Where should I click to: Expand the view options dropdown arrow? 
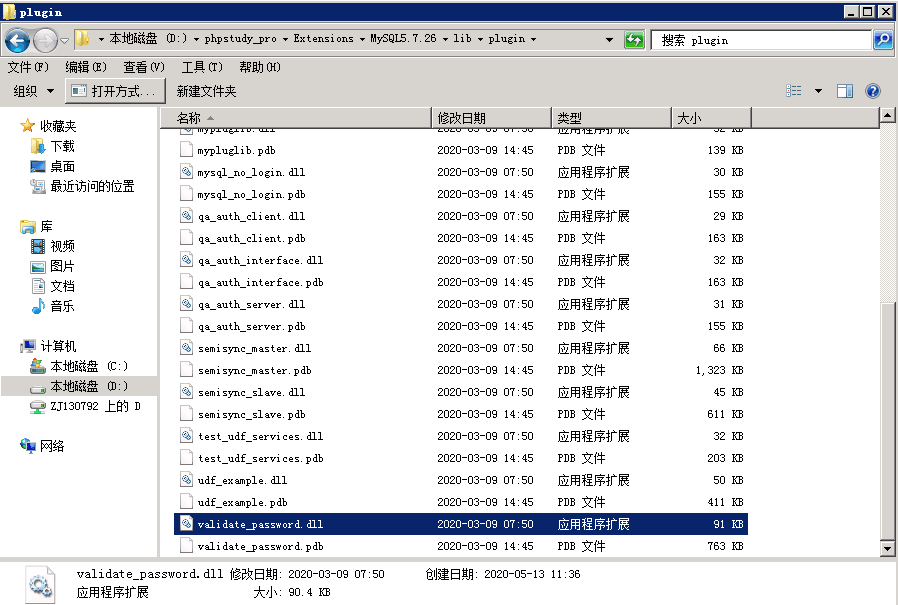pos(818,91)
